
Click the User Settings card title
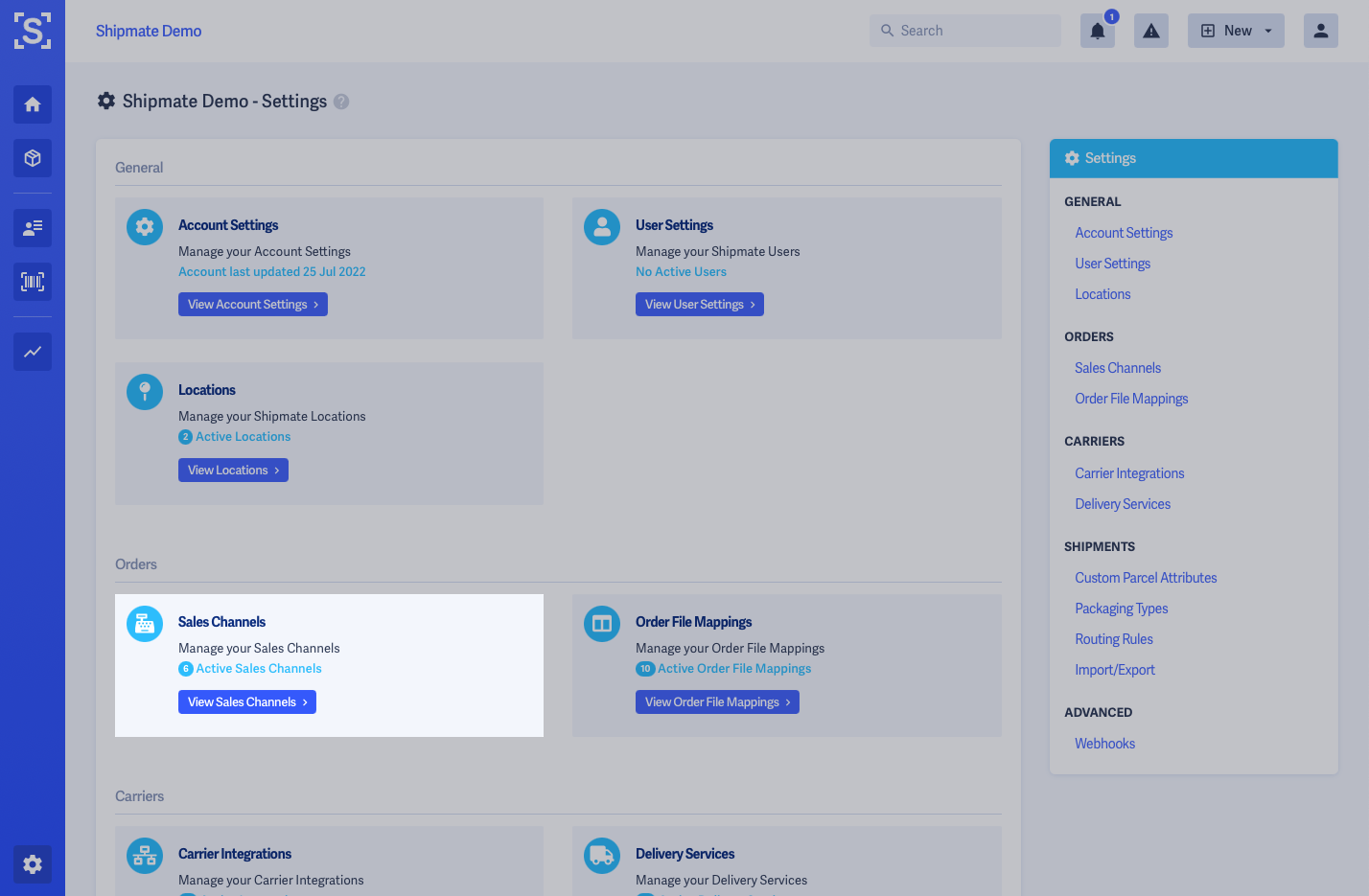pyautogui.click(x=674, y=225)
